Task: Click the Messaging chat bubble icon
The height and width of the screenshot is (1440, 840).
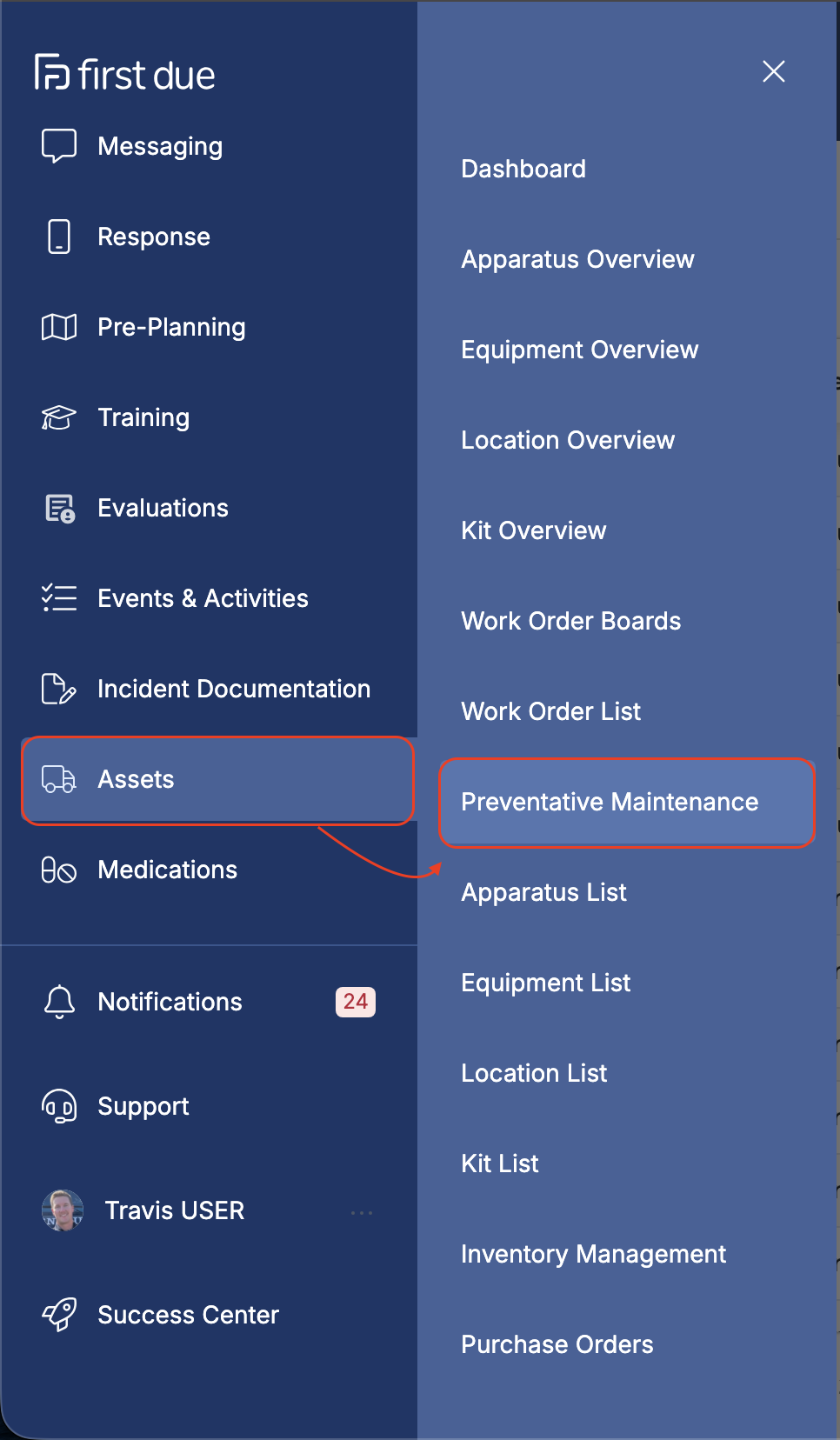Action: pos(59,146)
